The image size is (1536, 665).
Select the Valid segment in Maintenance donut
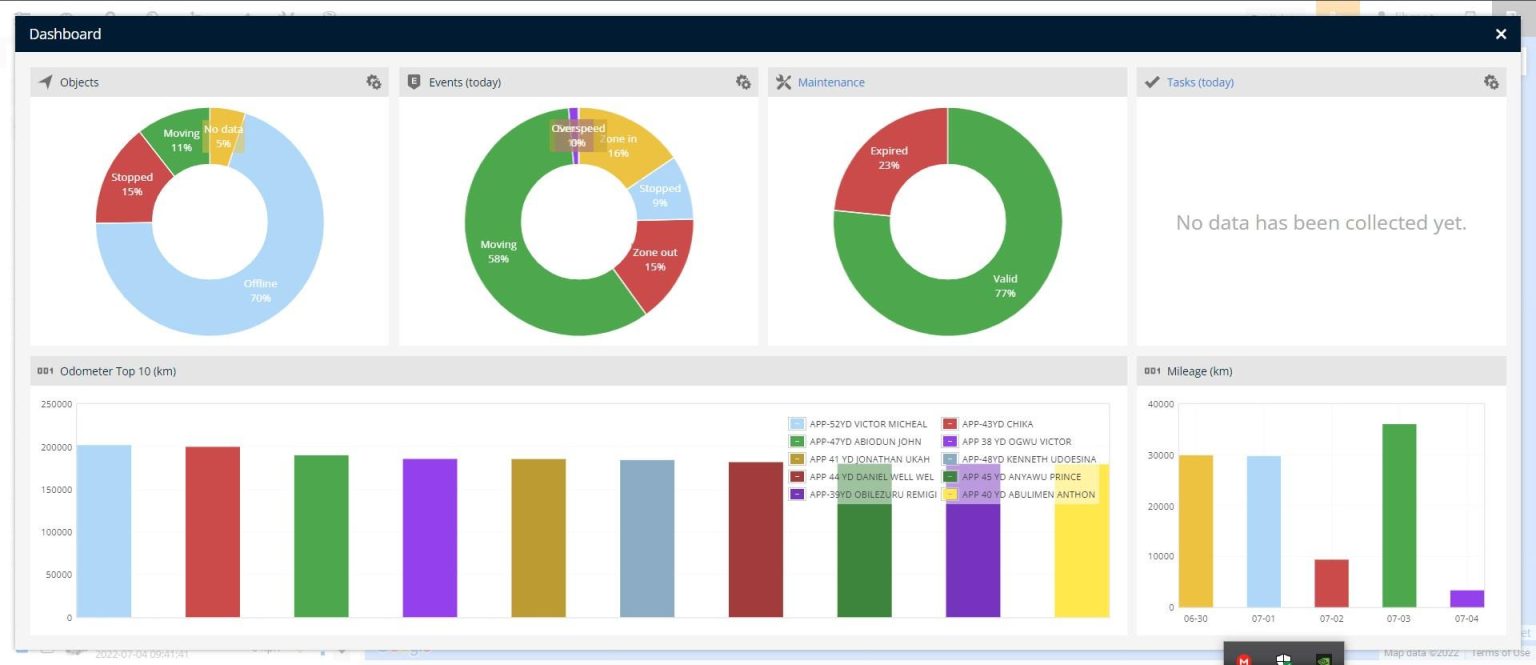tap(1005, 285)
